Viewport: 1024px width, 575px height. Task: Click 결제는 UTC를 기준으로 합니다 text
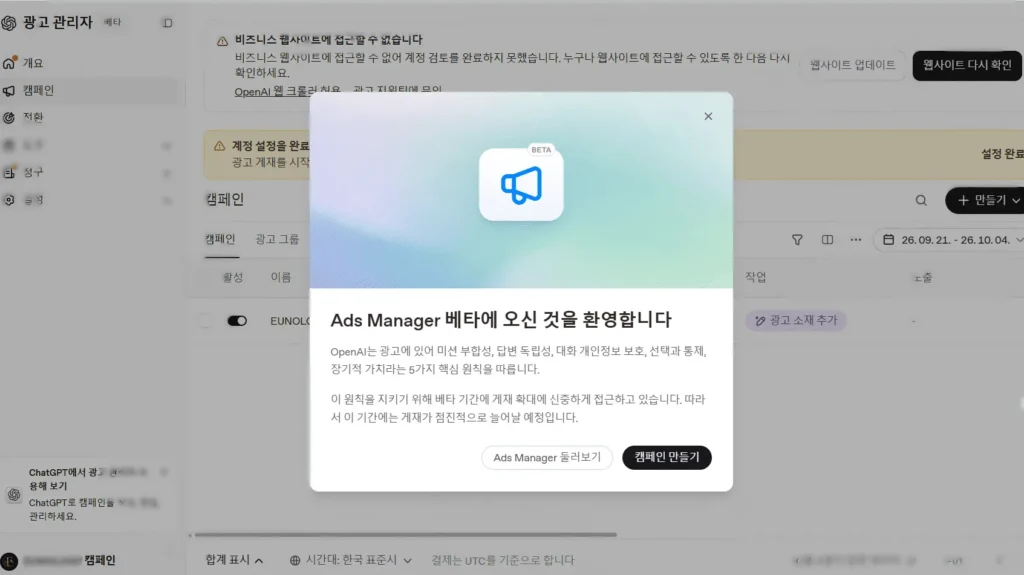503,560
